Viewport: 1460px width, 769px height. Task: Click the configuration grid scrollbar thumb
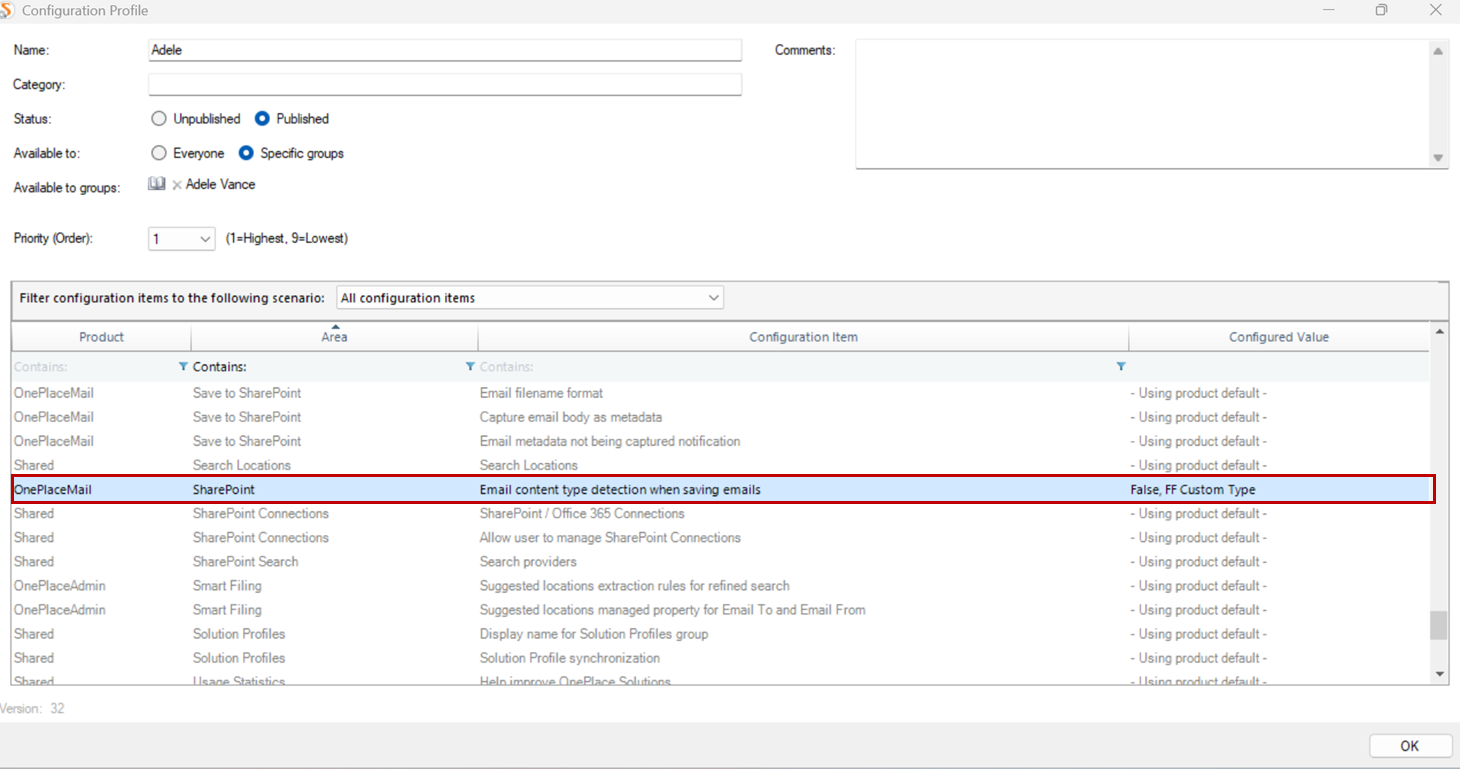[1438, 625]
